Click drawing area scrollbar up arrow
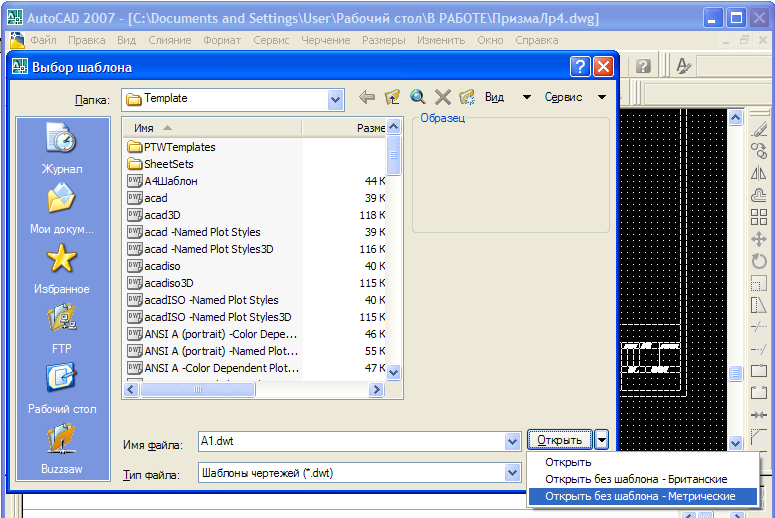This screenshot has height=518, width=775. [x=735, y=118]
